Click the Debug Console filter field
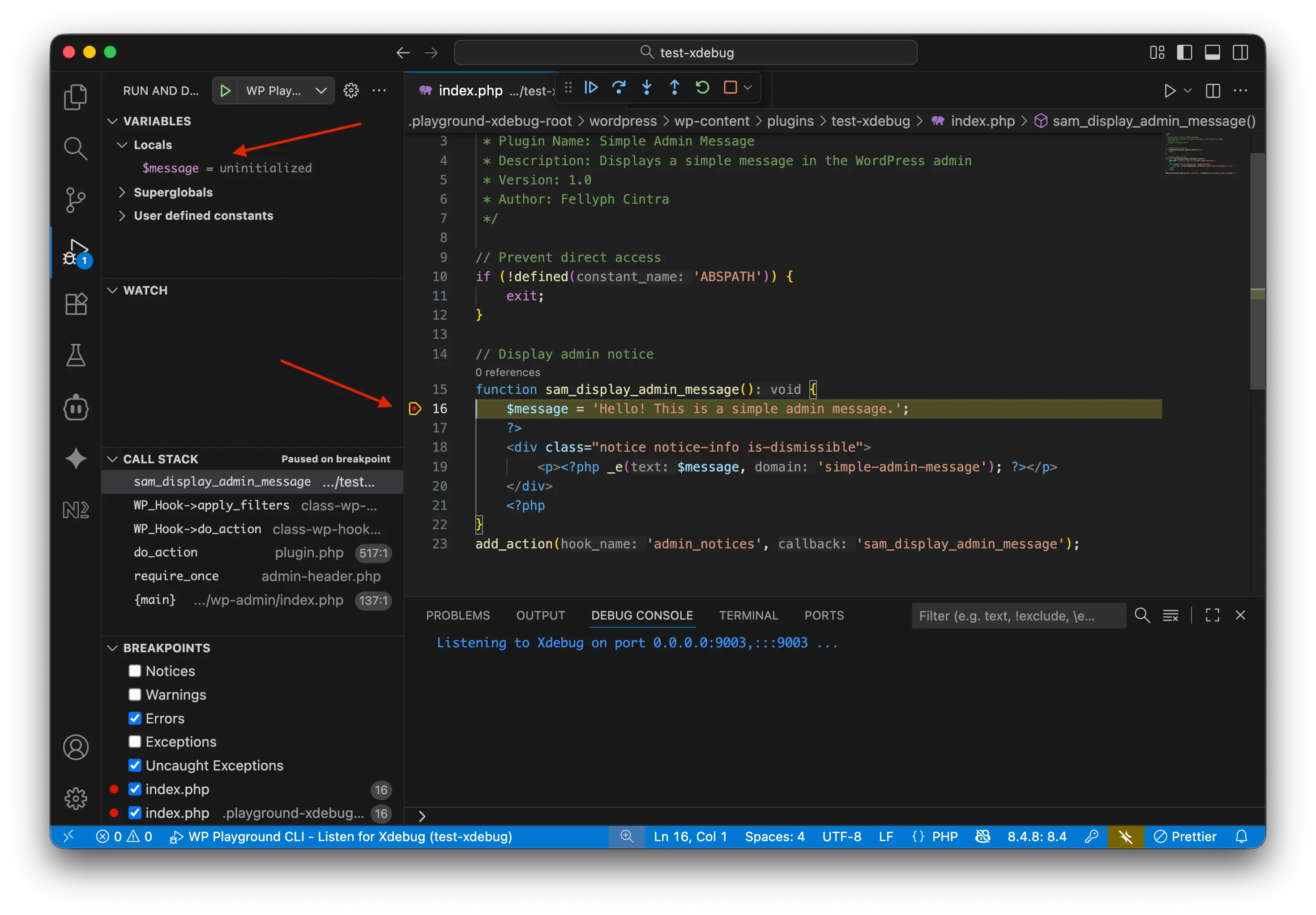Image resolution: width=1316 pixels, height=915 pixels. tap(1018, 615)
